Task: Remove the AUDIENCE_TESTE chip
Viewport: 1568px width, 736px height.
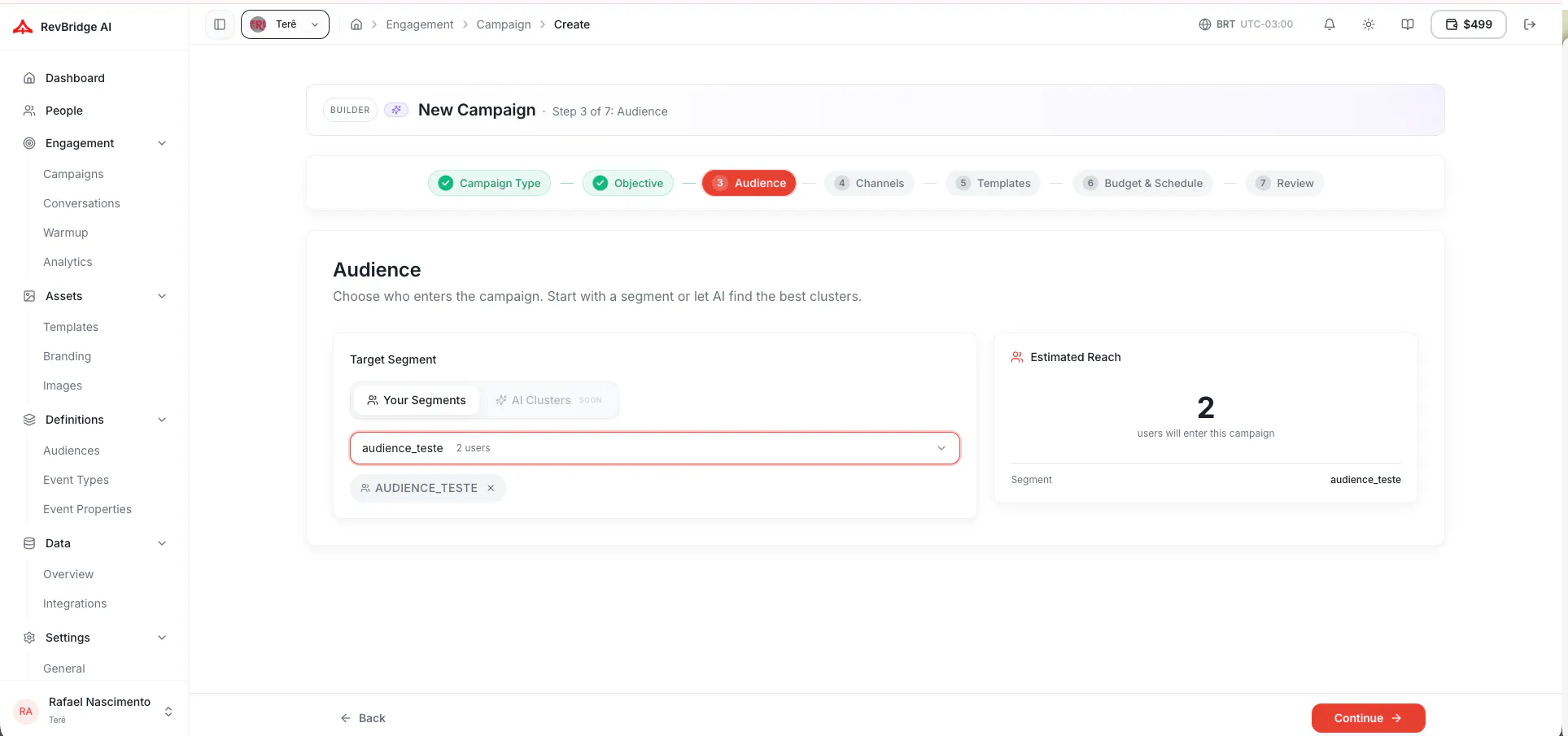Action: [x=491, y=488]
